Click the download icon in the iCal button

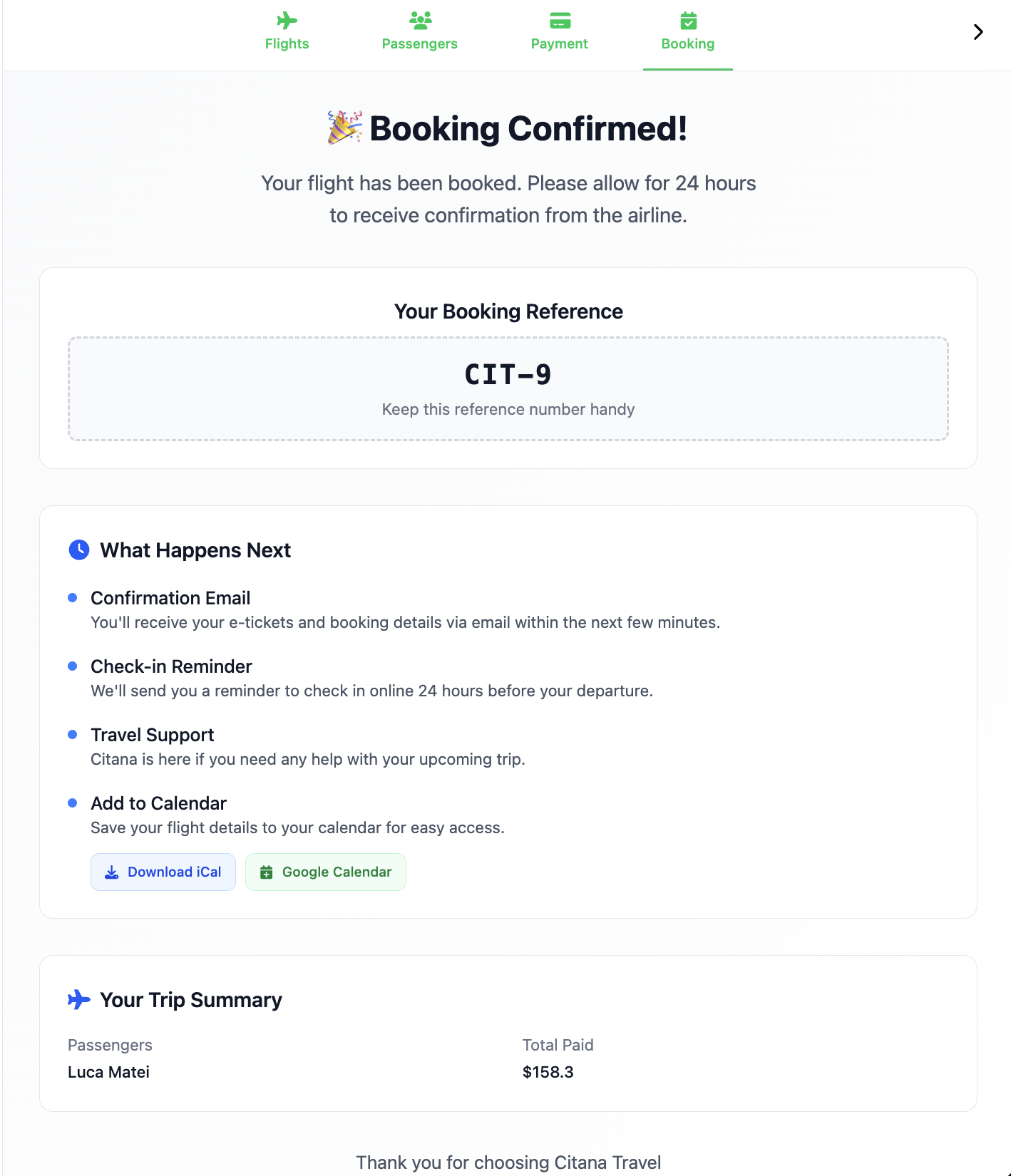coord(112,872)
